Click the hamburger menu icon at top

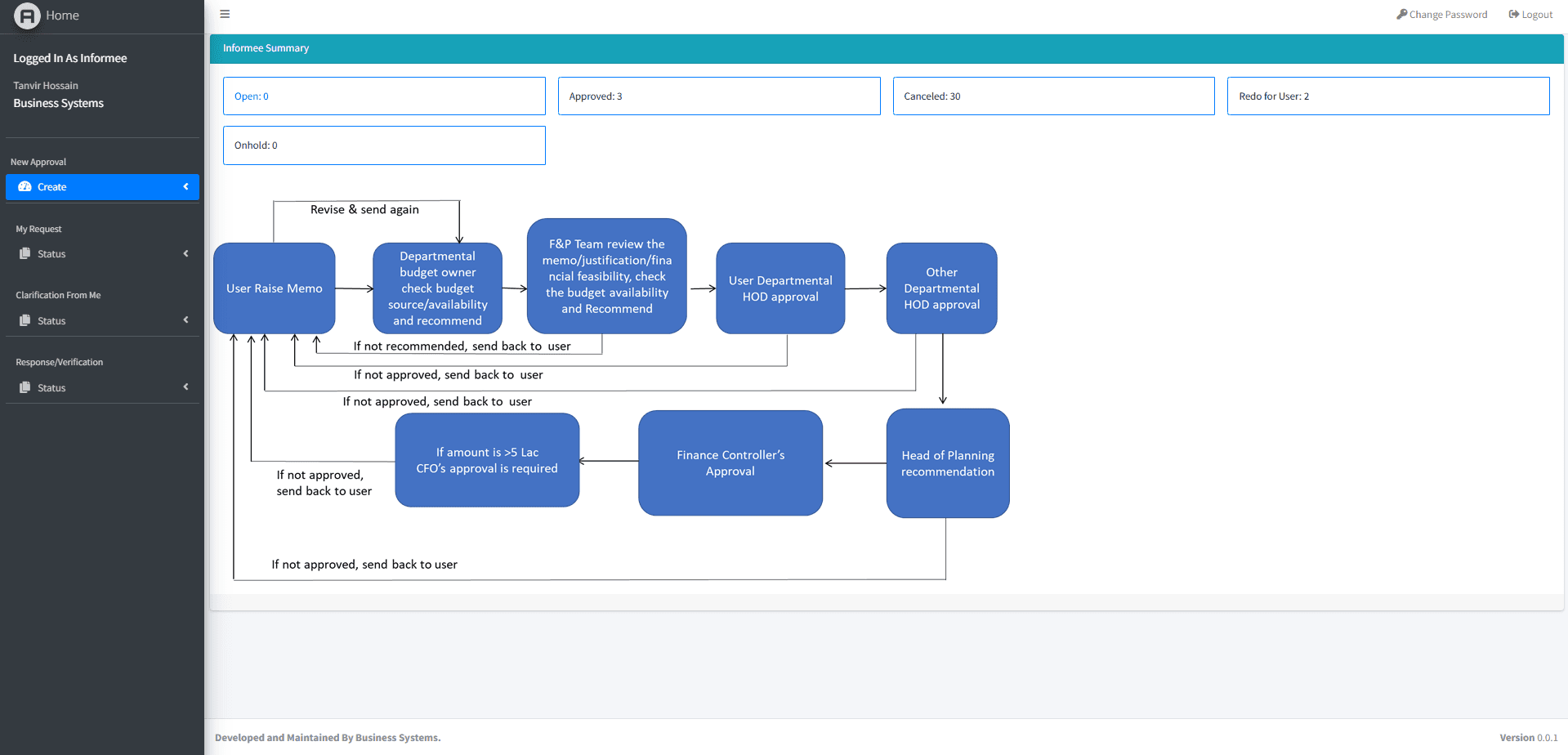225,14
